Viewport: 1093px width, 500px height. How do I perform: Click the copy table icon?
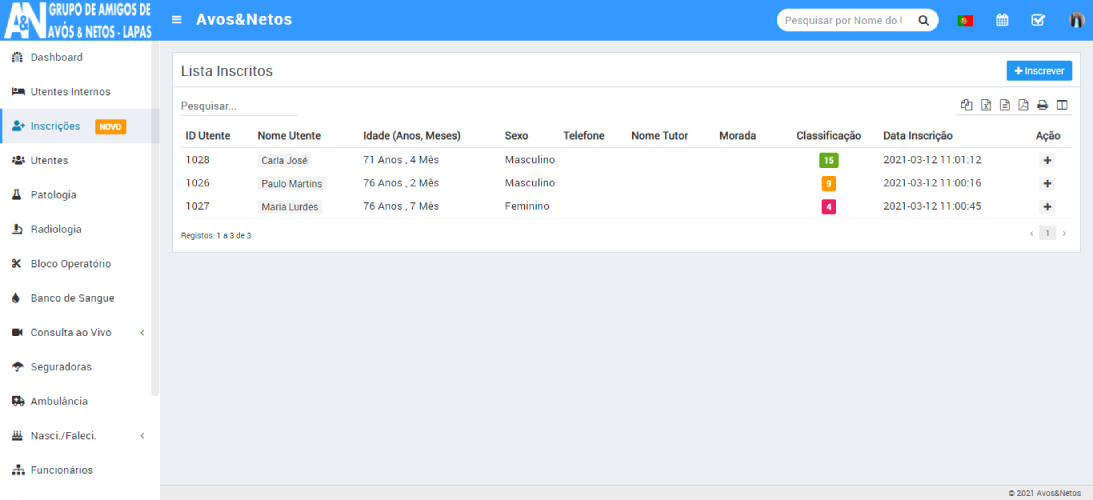click(x=966, y=105)
